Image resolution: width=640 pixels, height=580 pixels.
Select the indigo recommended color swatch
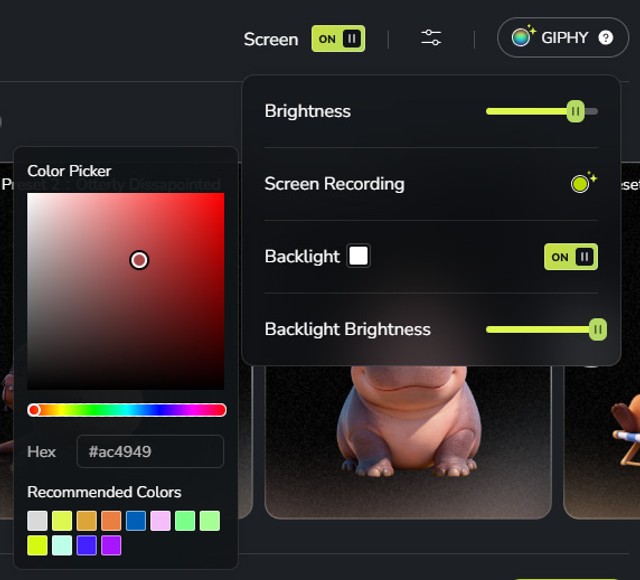click(87, 545)
